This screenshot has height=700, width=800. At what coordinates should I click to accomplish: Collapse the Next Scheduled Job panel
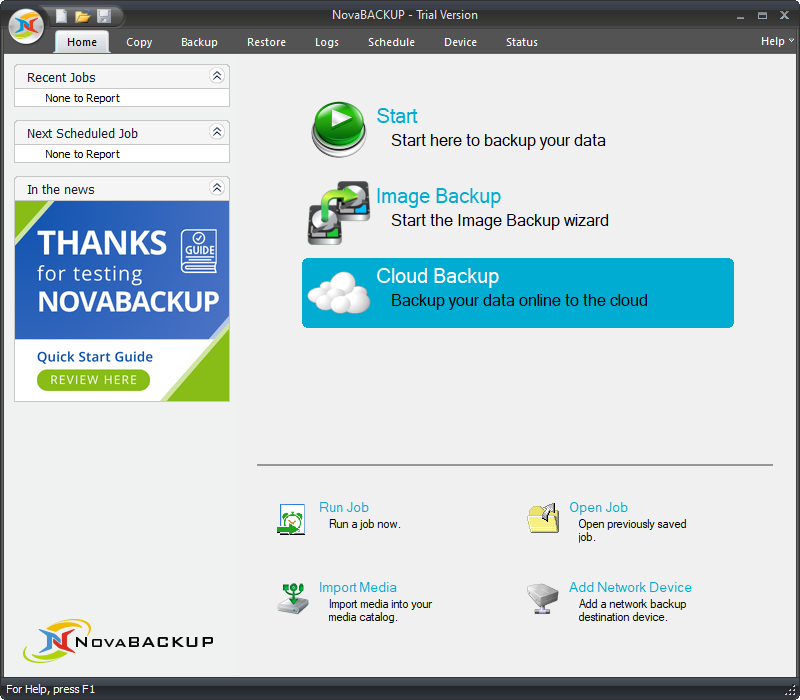(217, 132)
